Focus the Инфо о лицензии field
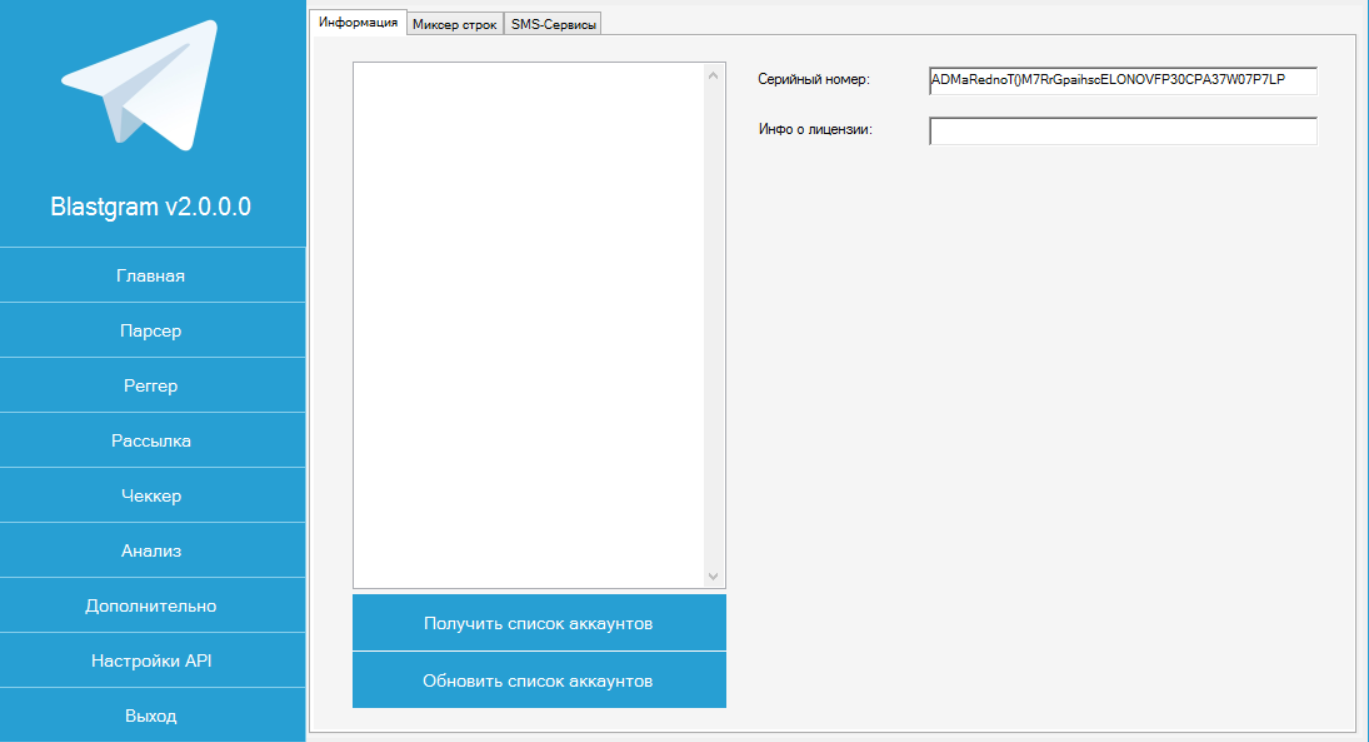The width and height of the screenshot is (1369, 742). click(x=1122, y=131)
